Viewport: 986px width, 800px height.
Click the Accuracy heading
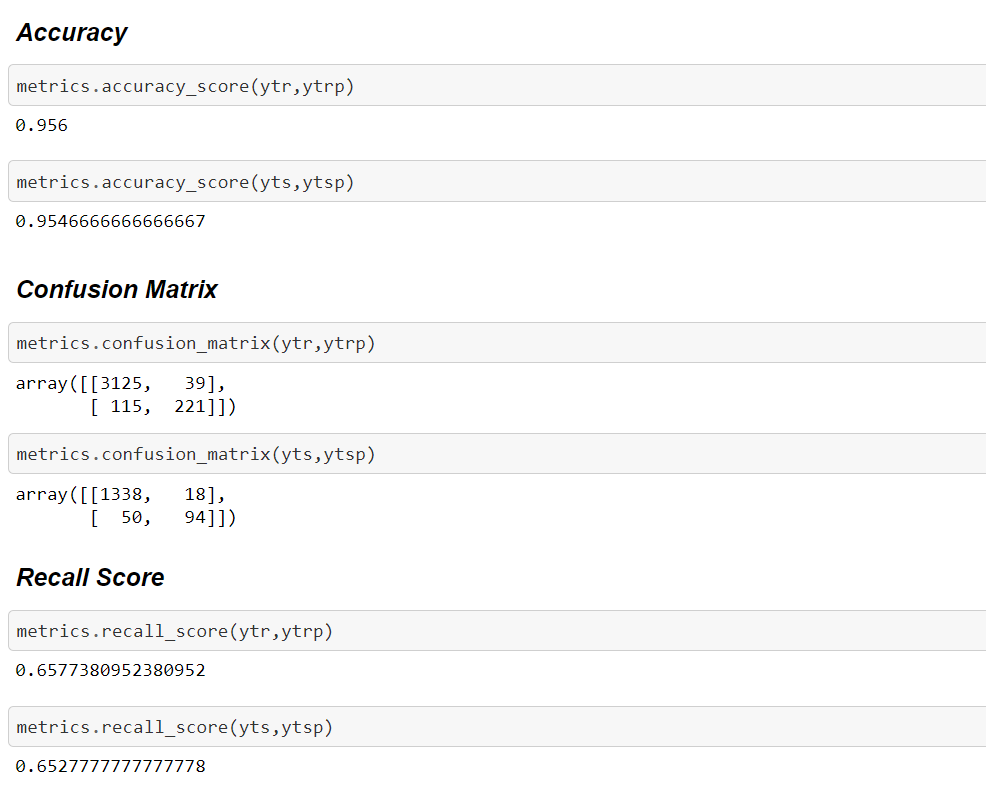[72, 32]
